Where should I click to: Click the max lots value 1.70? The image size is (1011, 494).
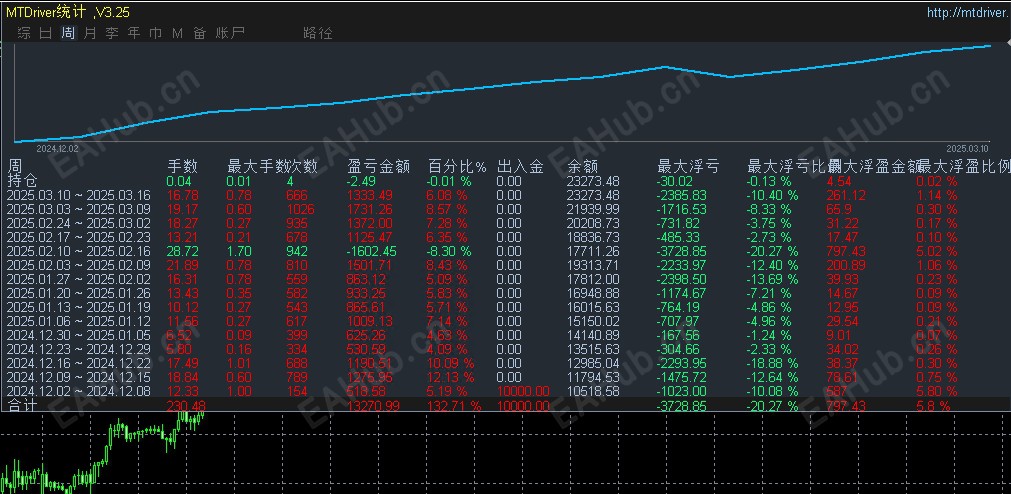tap(239, 252)
